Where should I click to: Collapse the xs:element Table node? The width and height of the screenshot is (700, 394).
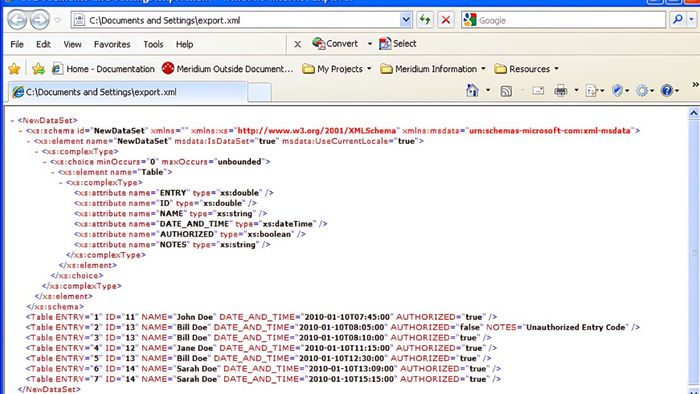pyautogui.click(x=53, y=172)
